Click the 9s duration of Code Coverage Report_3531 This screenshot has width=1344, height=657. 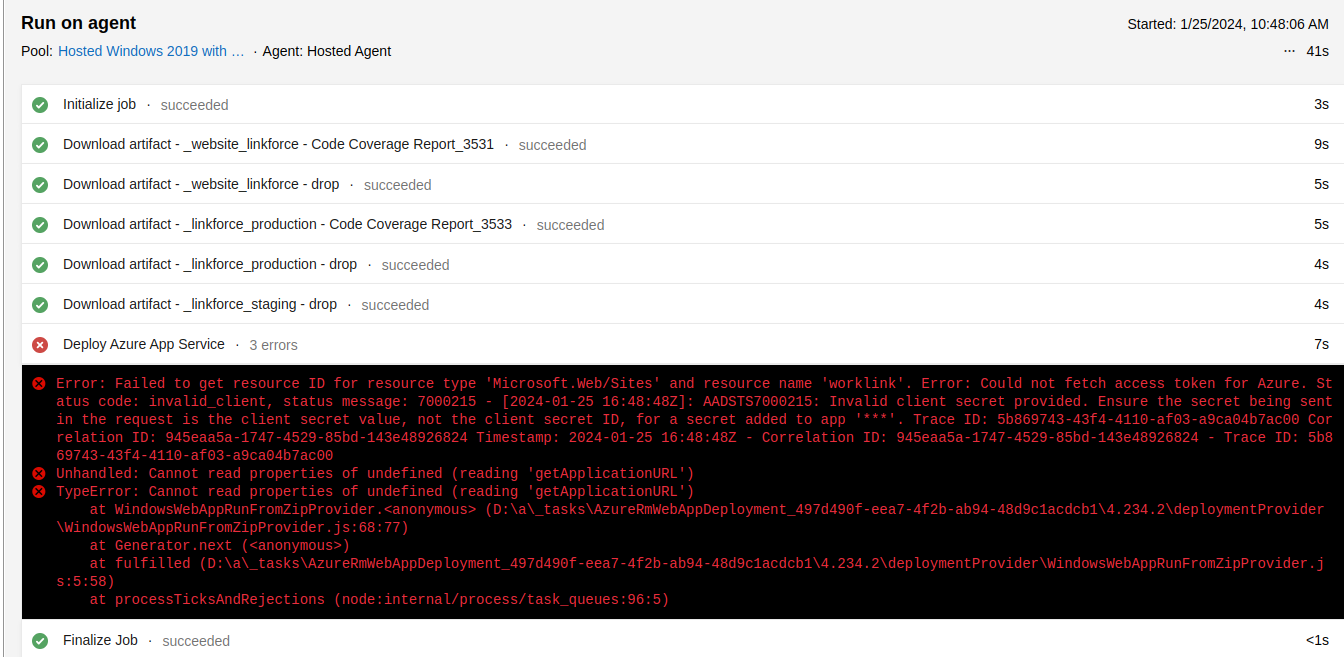tap(1321, 145)
